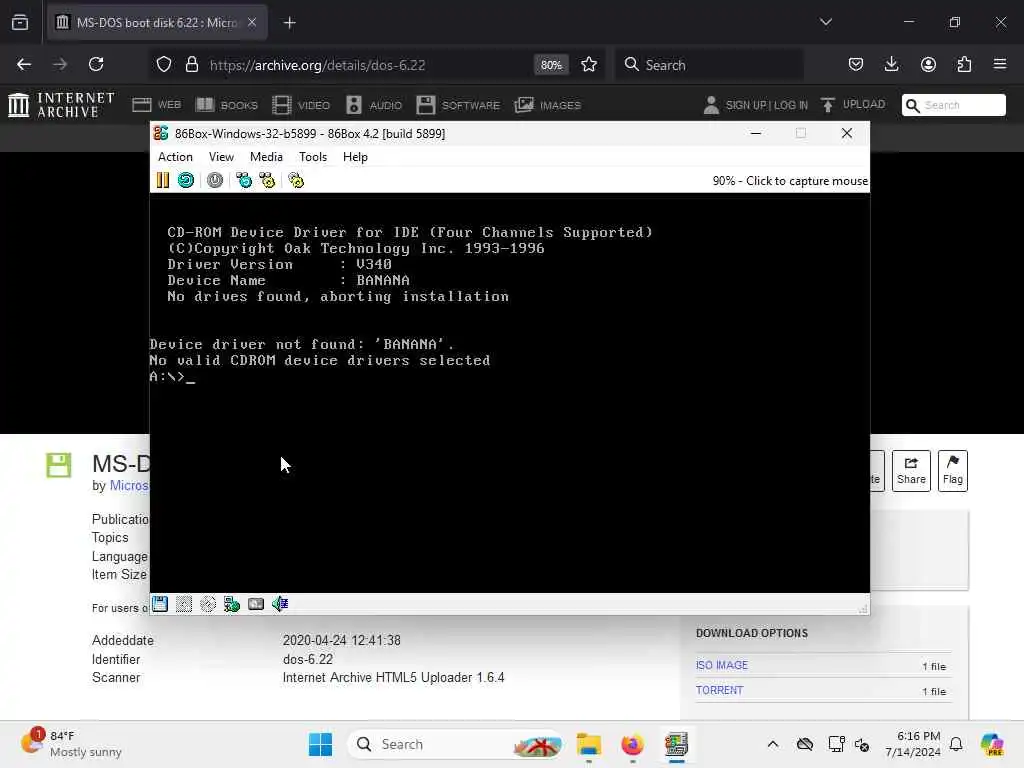This screenshot has height=768, width=1024.
Task: Open the SOFTWARE section on Internet Archive
Action: coord(458,105)
